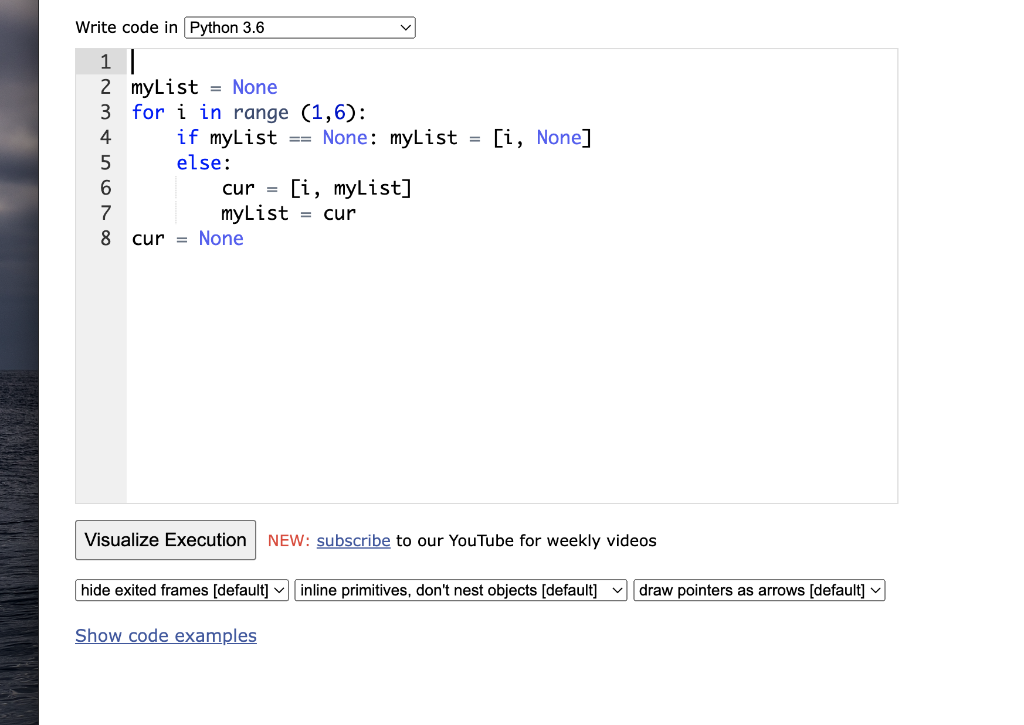
Task: Click the Visualize Execution button
Action: 165,540
